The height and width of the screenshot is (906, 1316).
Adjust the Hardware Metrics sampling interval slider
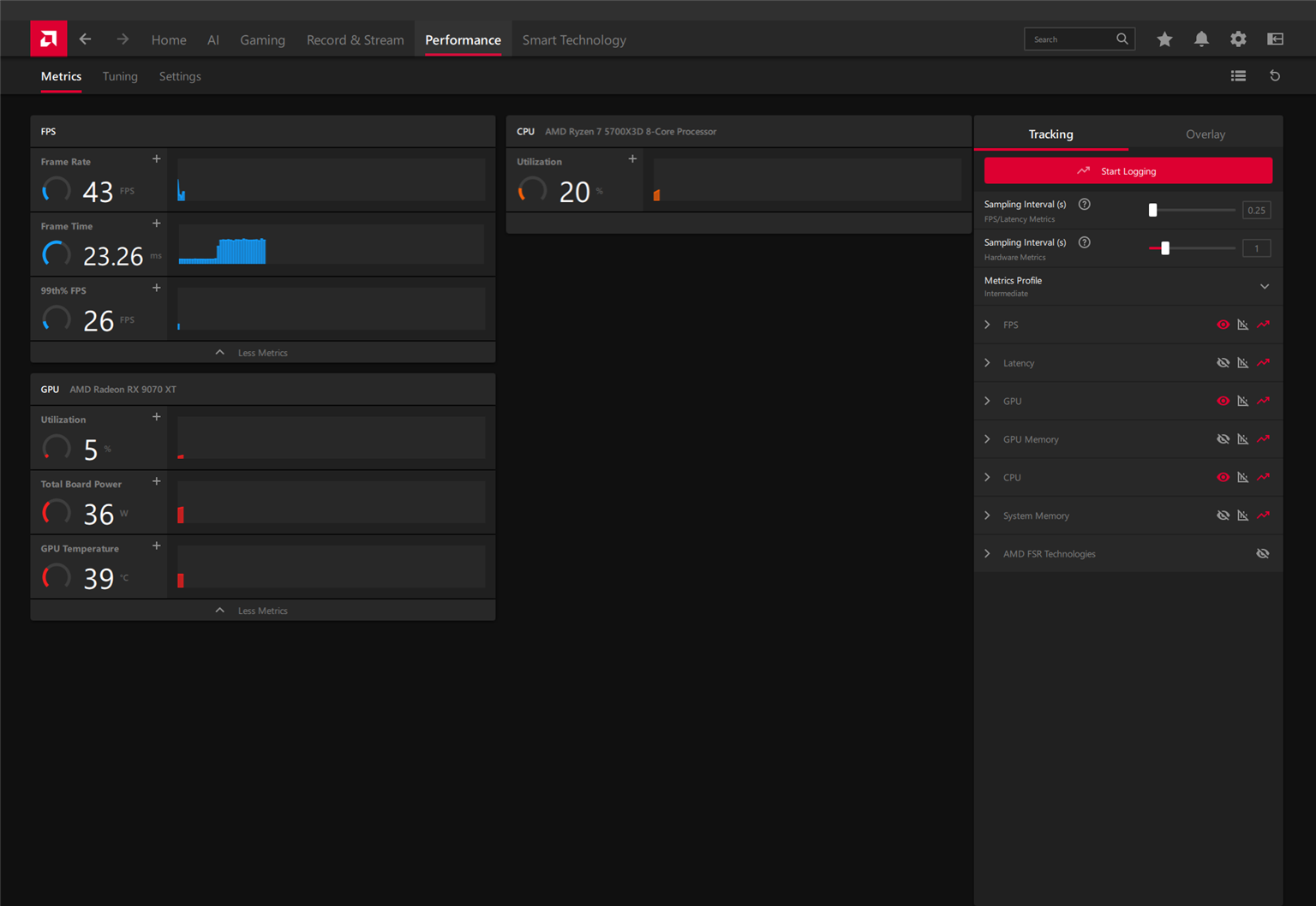[x=1192, y=247]
